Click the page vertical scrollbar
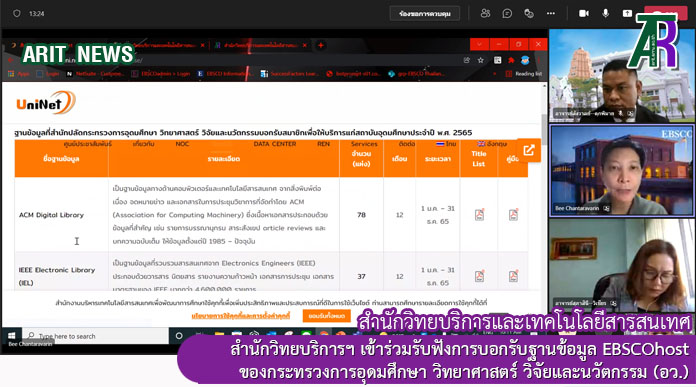The image size is (696, 387). pyautogui.click(x=544, y=129)
